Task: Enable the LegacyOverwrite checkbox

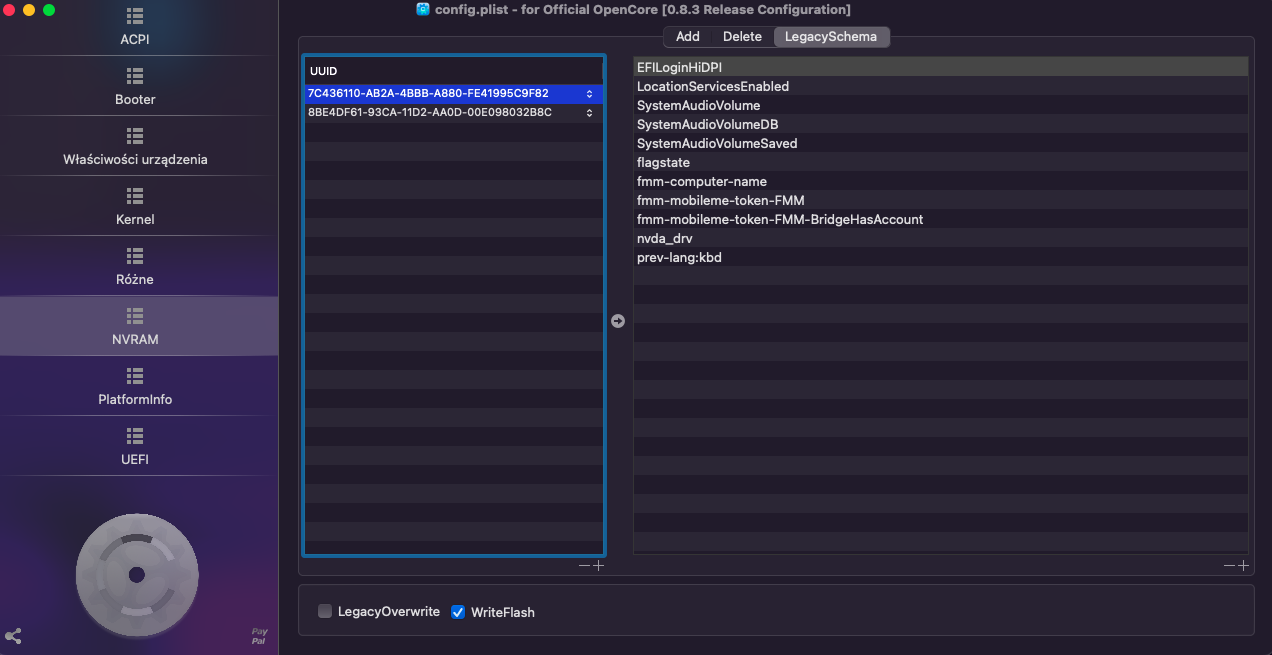Action: (325, 611)
